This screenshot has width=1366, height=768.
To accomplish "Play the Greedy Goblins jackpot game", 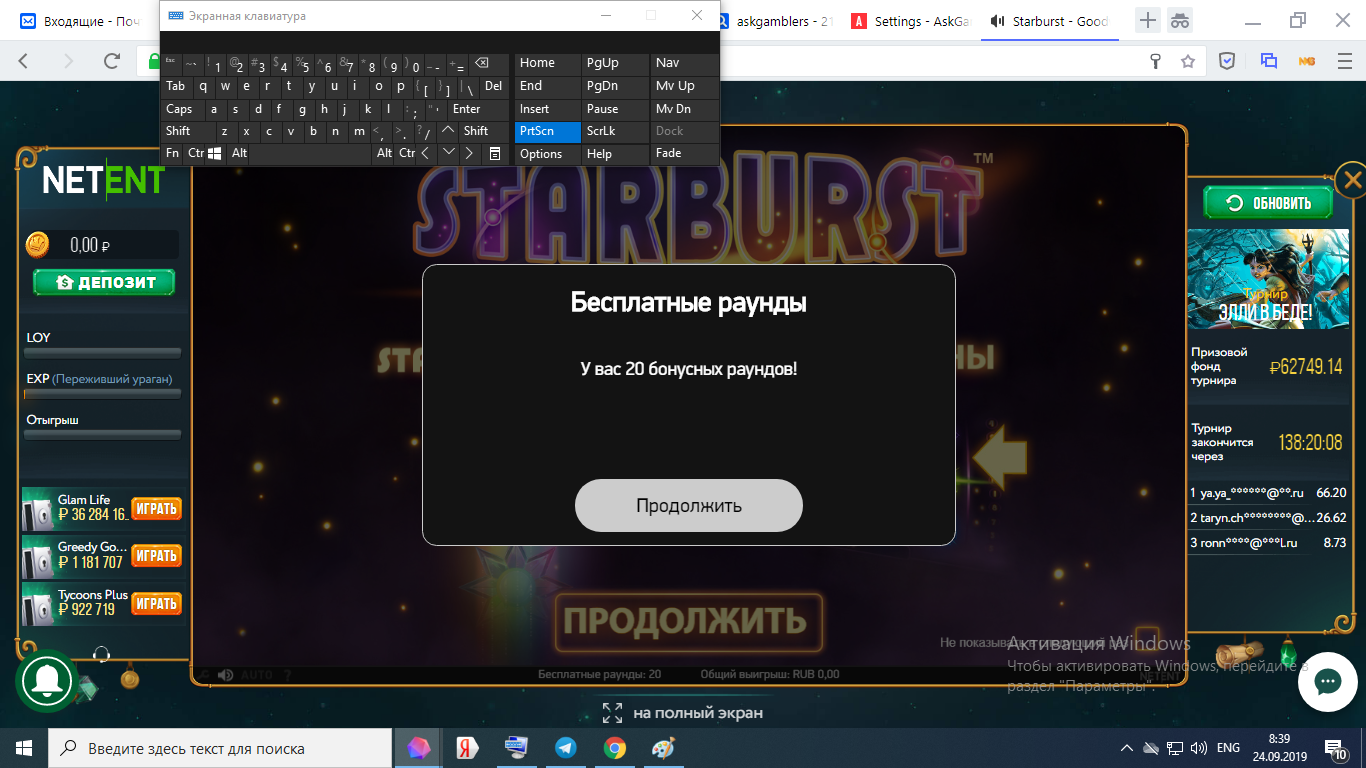I will click(156, 555).
